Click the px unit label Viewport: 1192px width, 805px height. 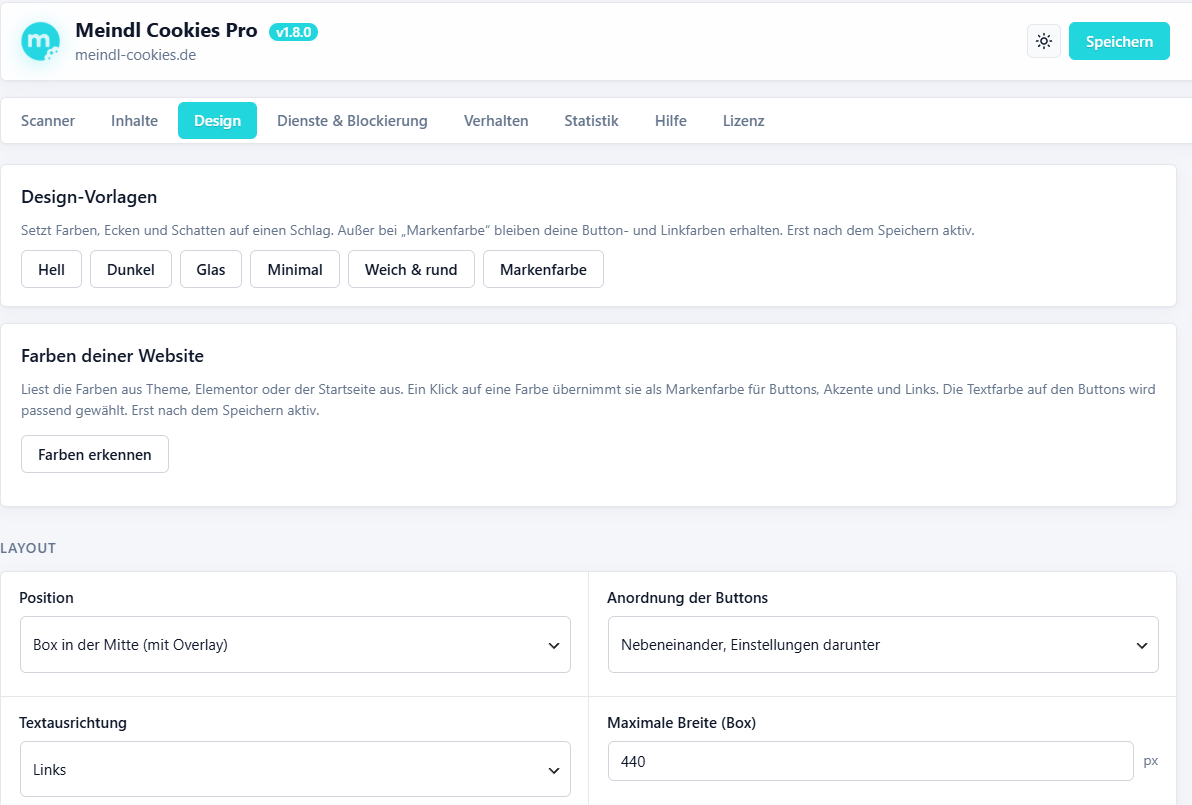[1151, 761]
